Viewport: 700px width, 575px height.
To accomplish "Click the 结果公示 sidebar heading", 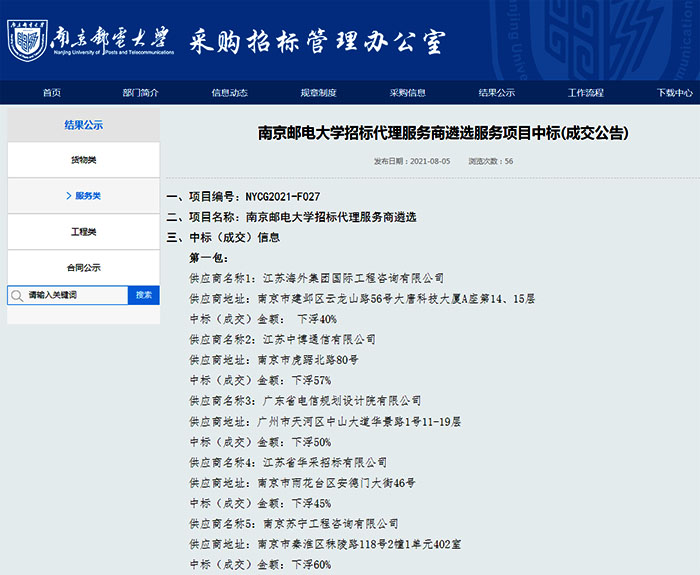I will click(84, 125).
